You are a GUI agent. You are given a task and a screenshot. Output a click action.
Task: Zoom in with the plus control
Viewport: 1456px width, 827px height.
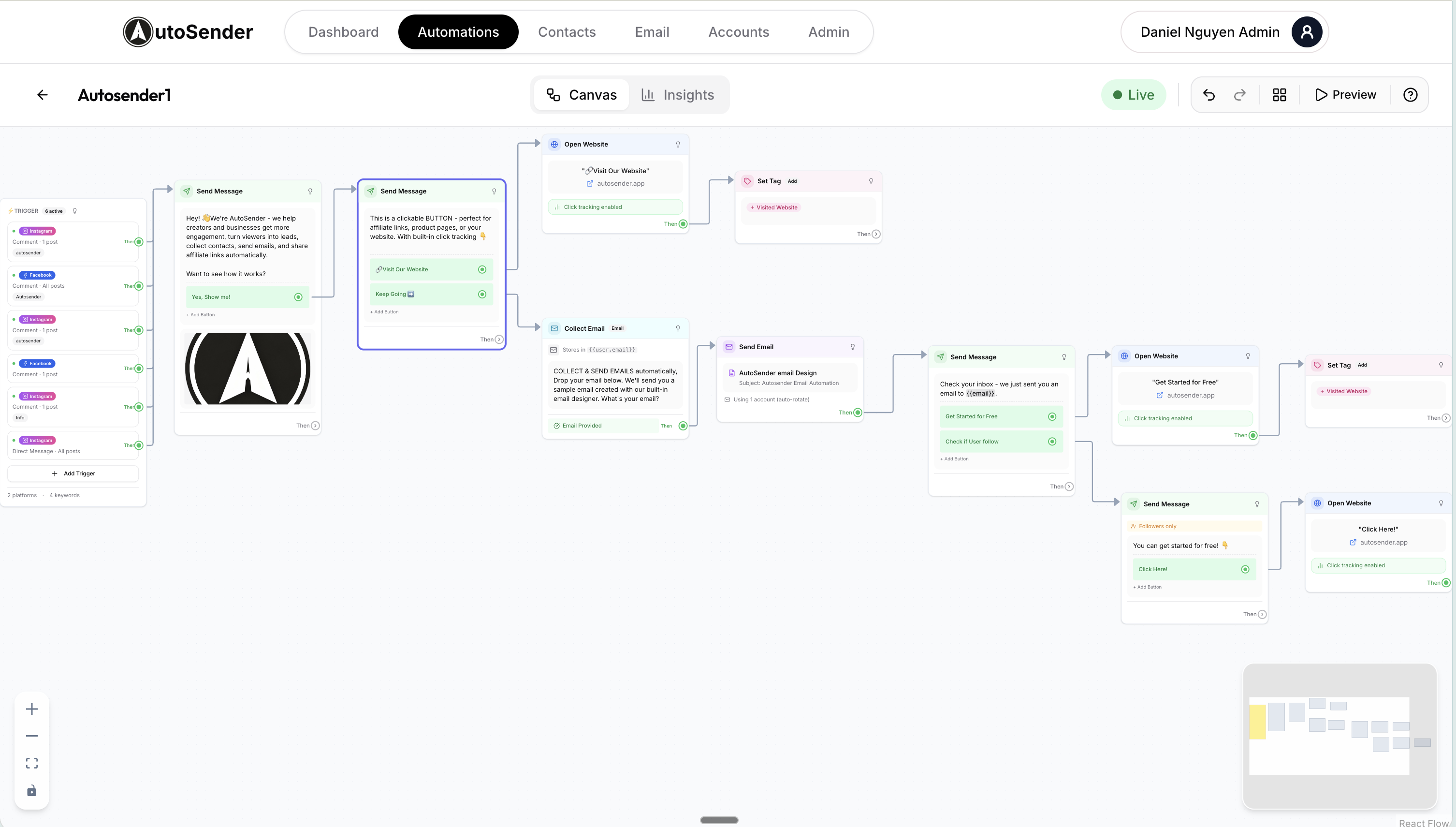[32, 709]
